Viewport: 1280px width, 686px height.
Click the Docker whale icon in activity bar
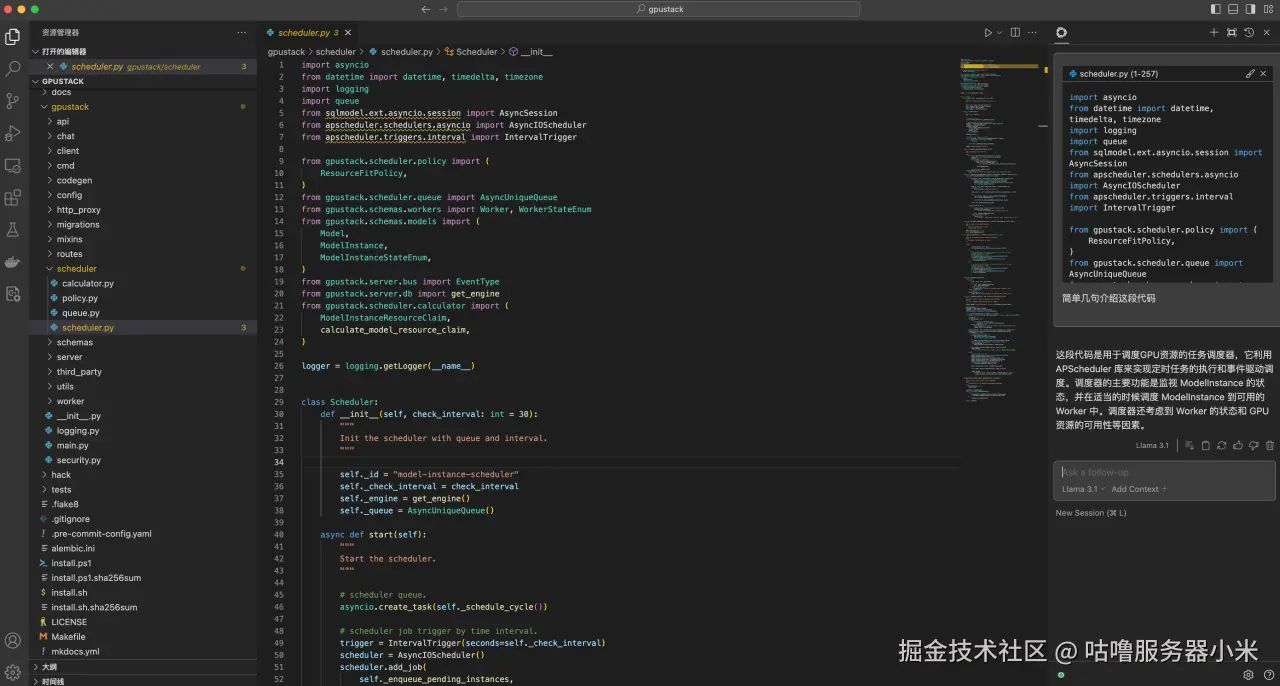pyautogui.click(x=13, y=262)
